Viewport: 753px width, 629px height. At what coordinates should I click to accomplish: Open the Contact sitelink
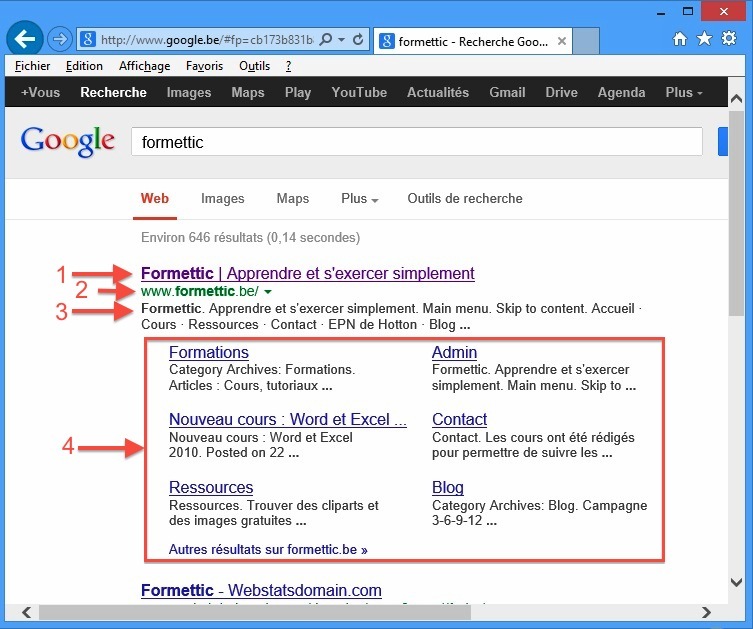click(x=460, y=419)
